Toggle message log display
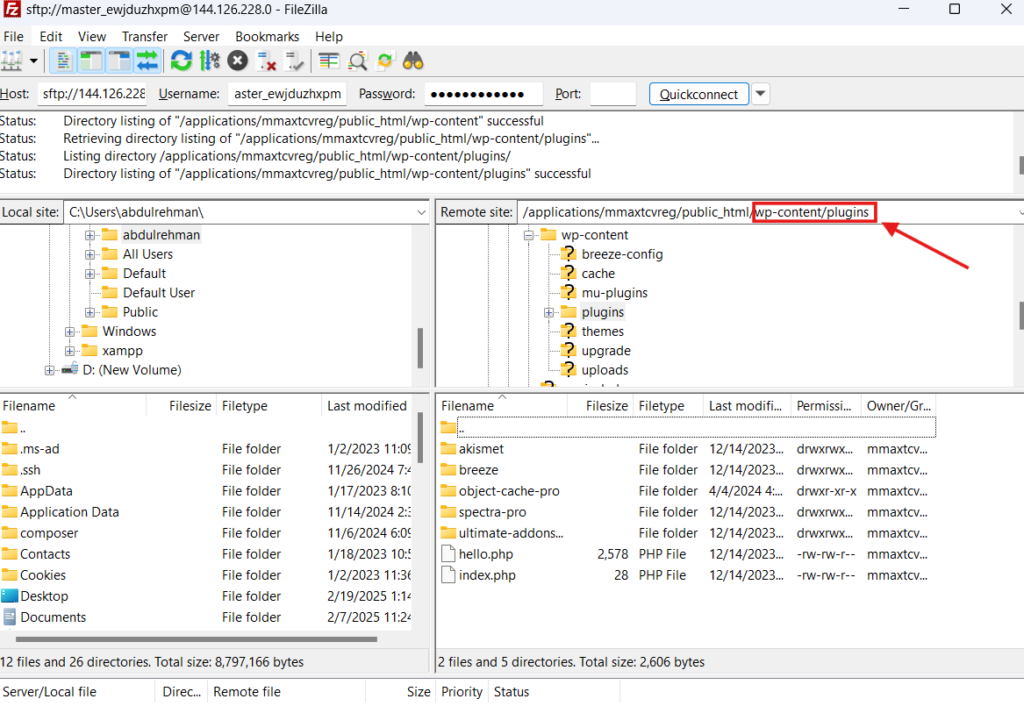The width and height of the screenshot is (1024, 706). 62,61
